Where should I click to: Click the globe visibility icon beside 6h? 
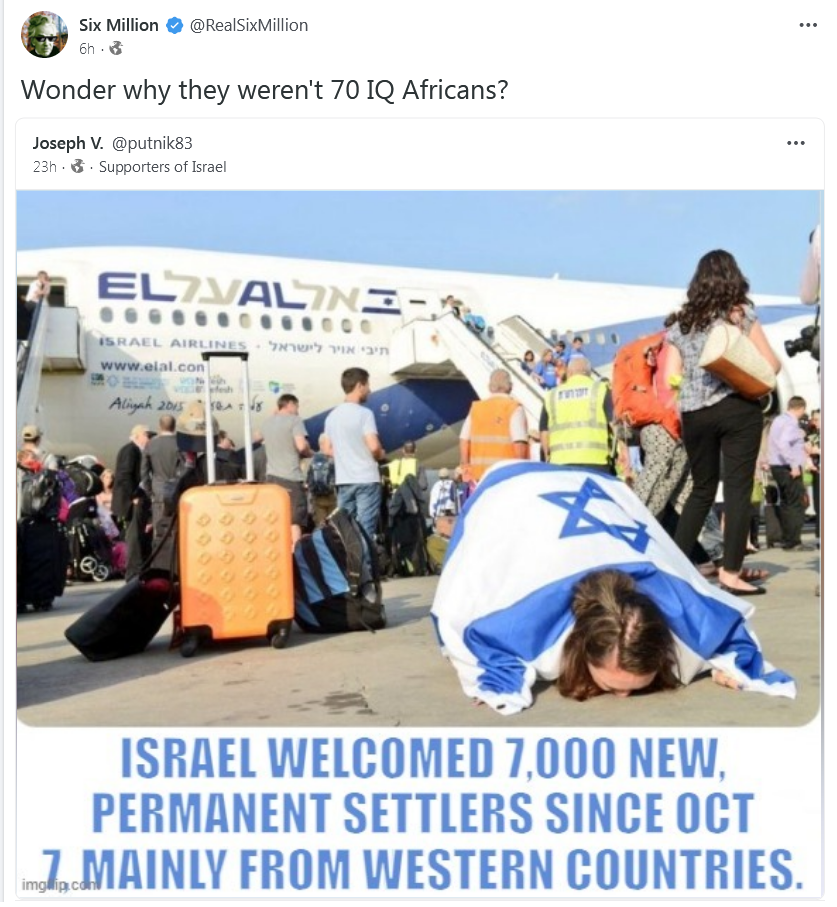coord(116,49)
